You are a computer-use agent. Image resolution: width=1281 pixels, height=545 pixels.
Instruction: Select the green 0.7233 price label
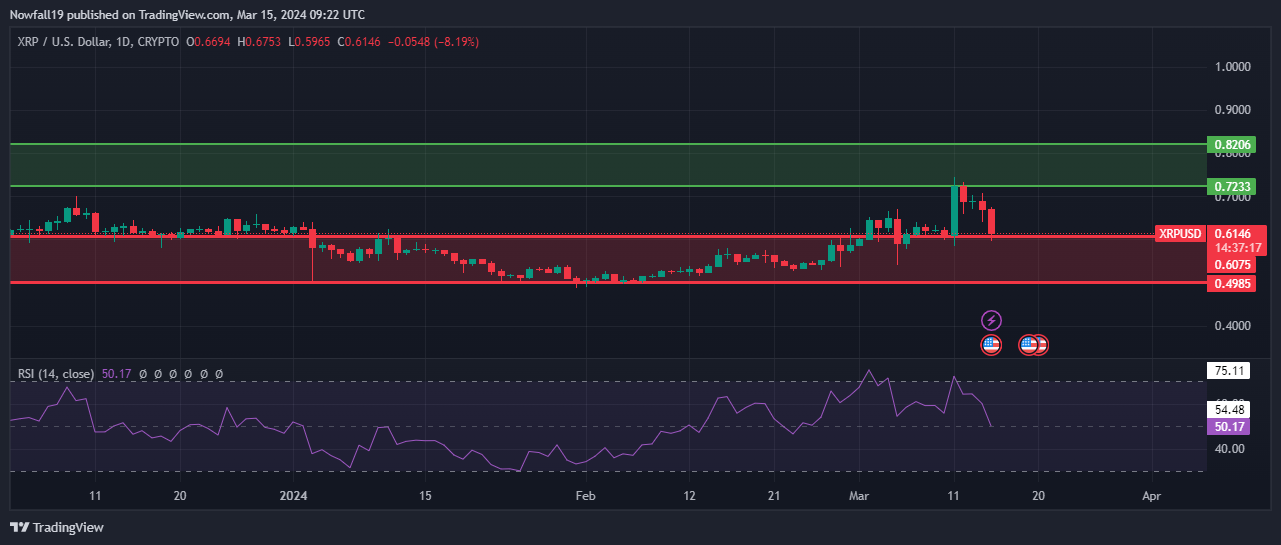[1233, 187]
